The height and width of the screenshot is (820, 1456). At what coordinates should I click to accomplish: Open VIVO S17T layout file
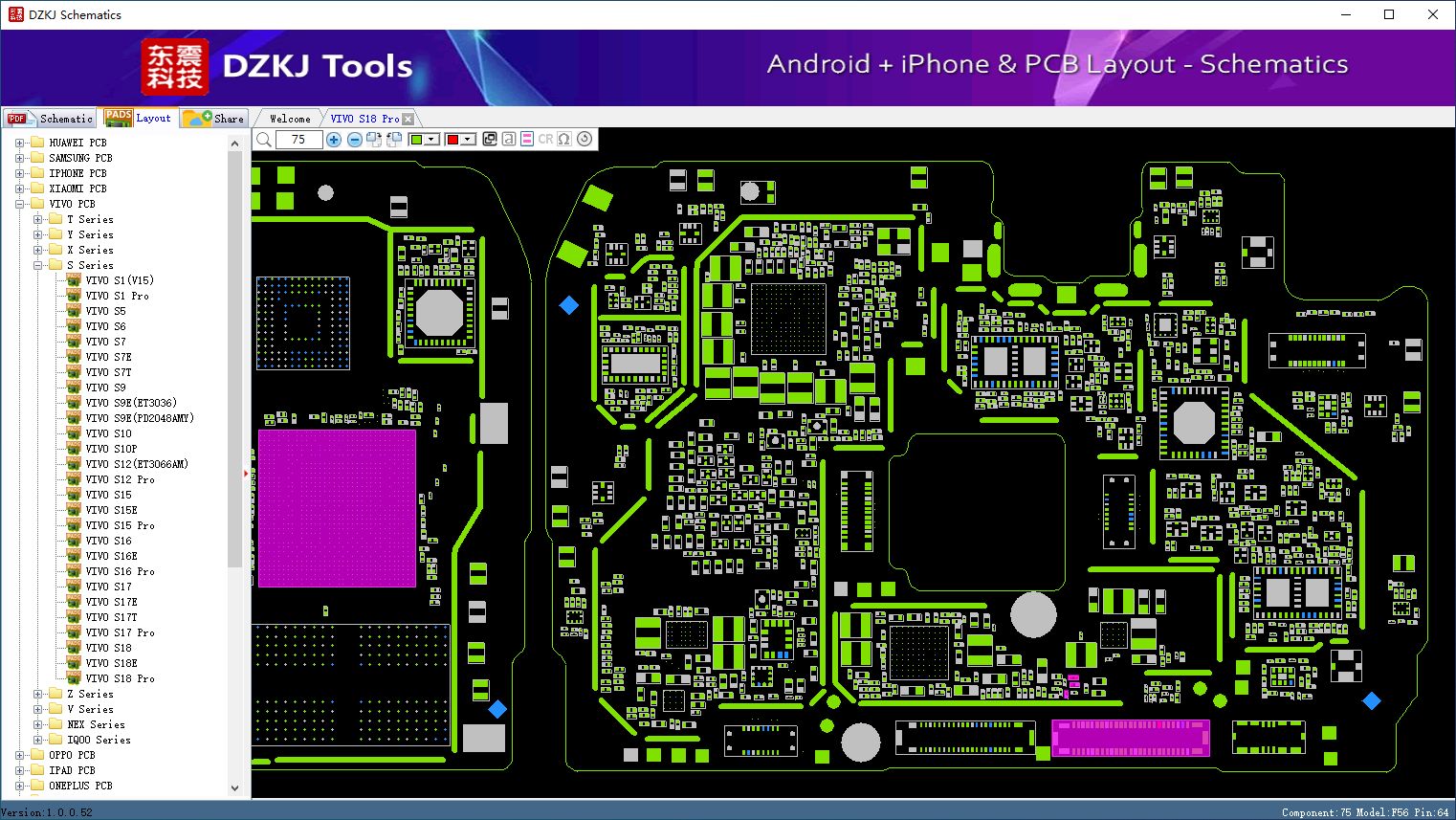(111, 617)
